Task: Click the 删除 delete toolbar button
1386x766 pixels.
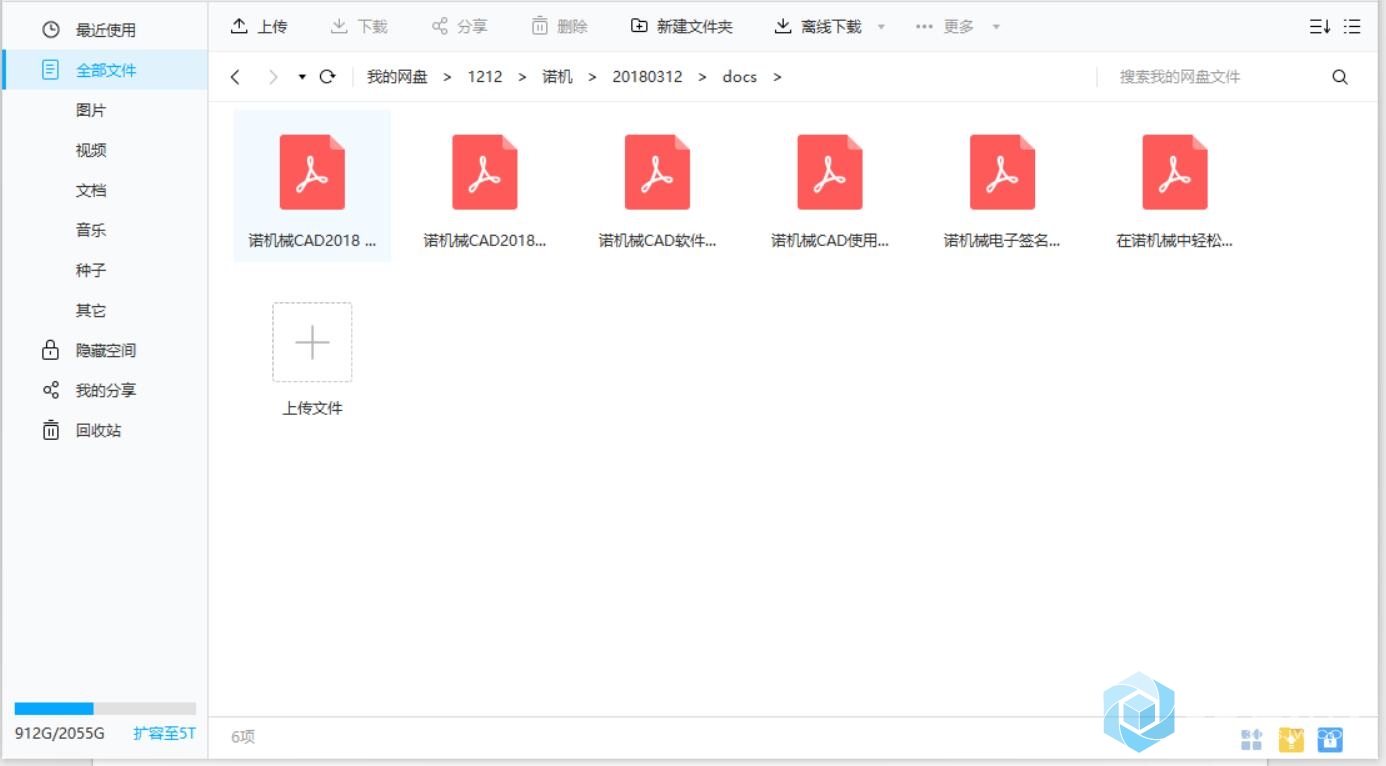Action: pyautogui.click(x=559, y=27)
